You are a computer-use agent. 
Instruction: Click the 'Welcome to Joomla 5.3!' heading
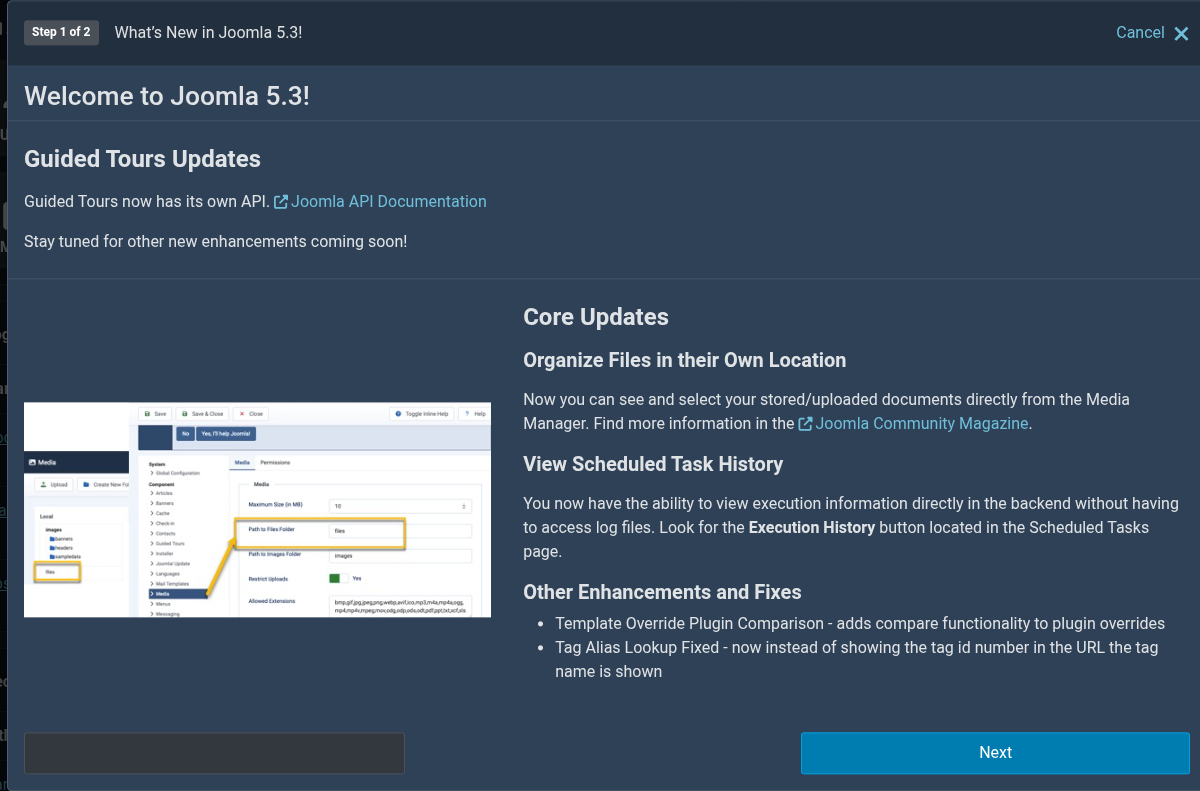pos(167,96)
